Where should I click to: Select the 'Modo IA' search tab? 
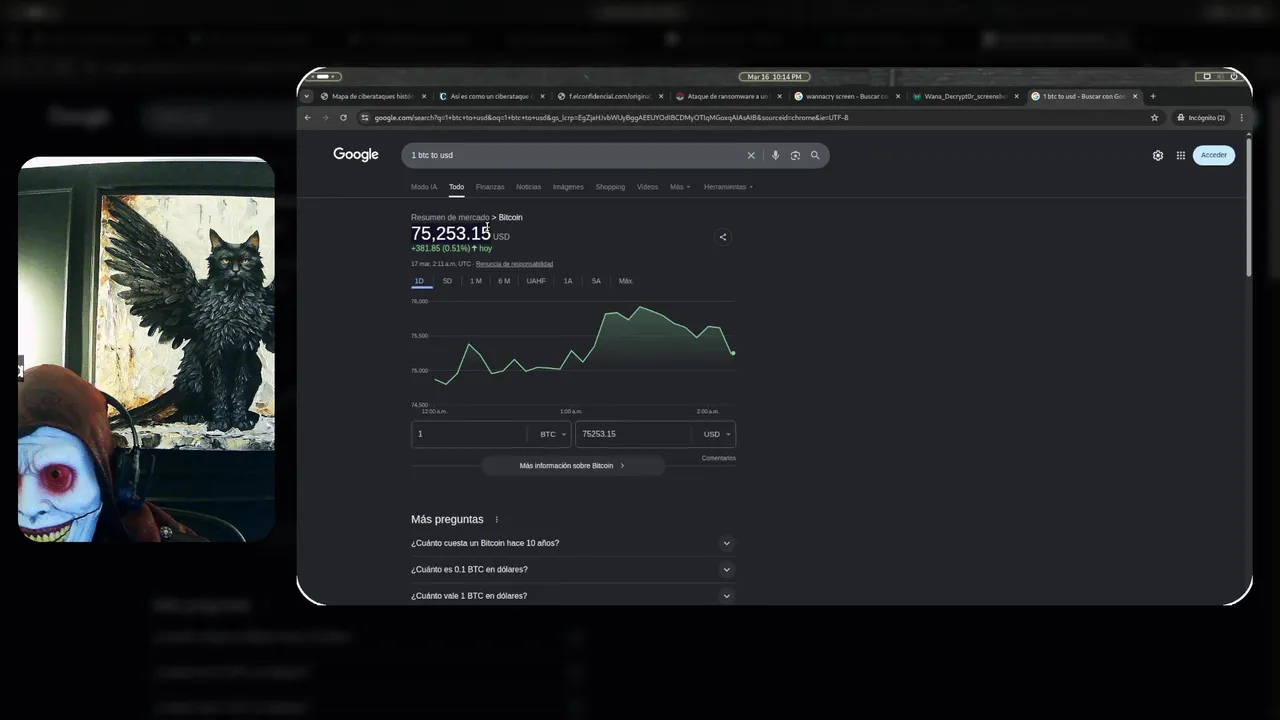pos(424,187)
